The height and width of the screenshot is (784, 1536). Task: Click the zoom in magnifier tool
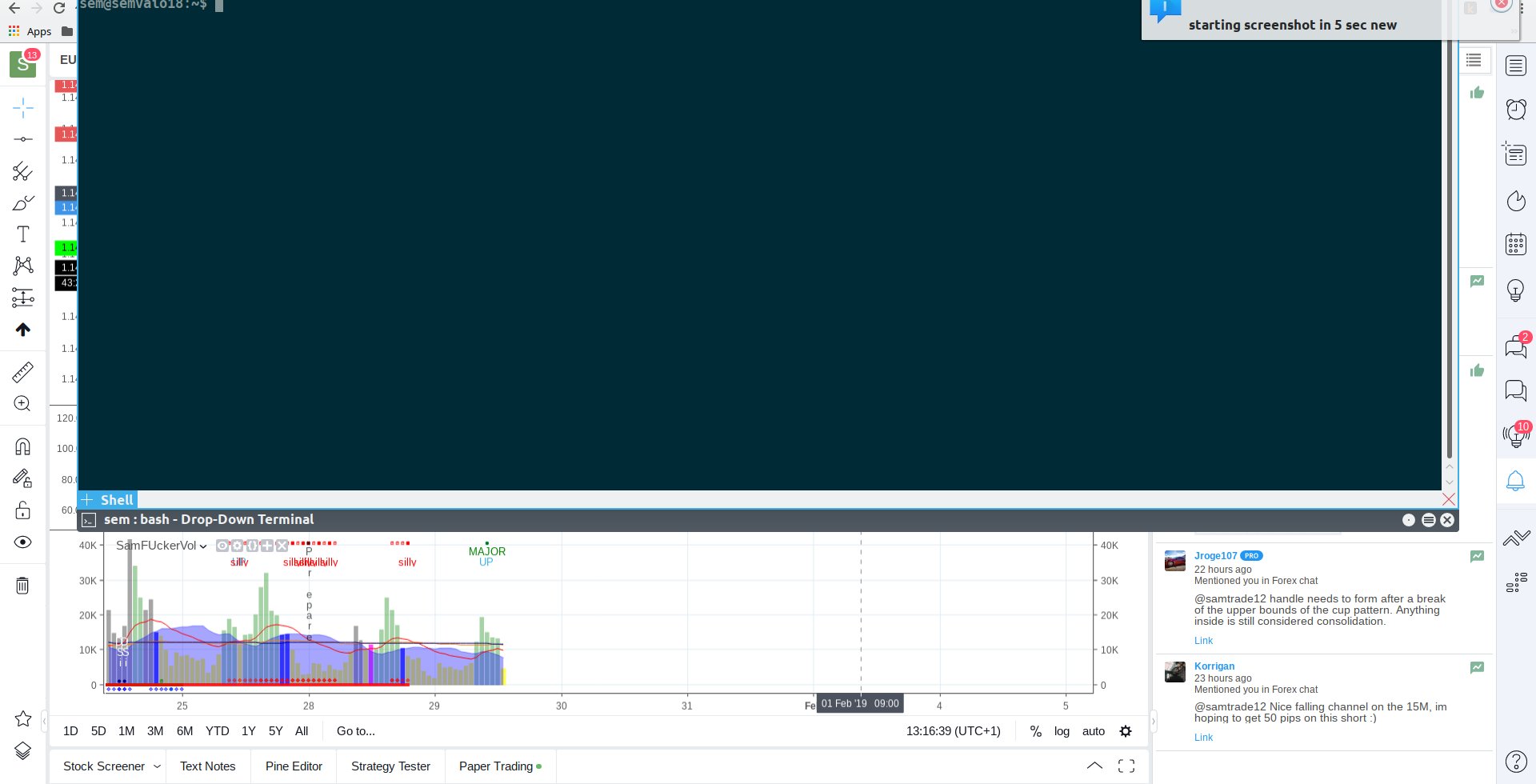[22, 404]
